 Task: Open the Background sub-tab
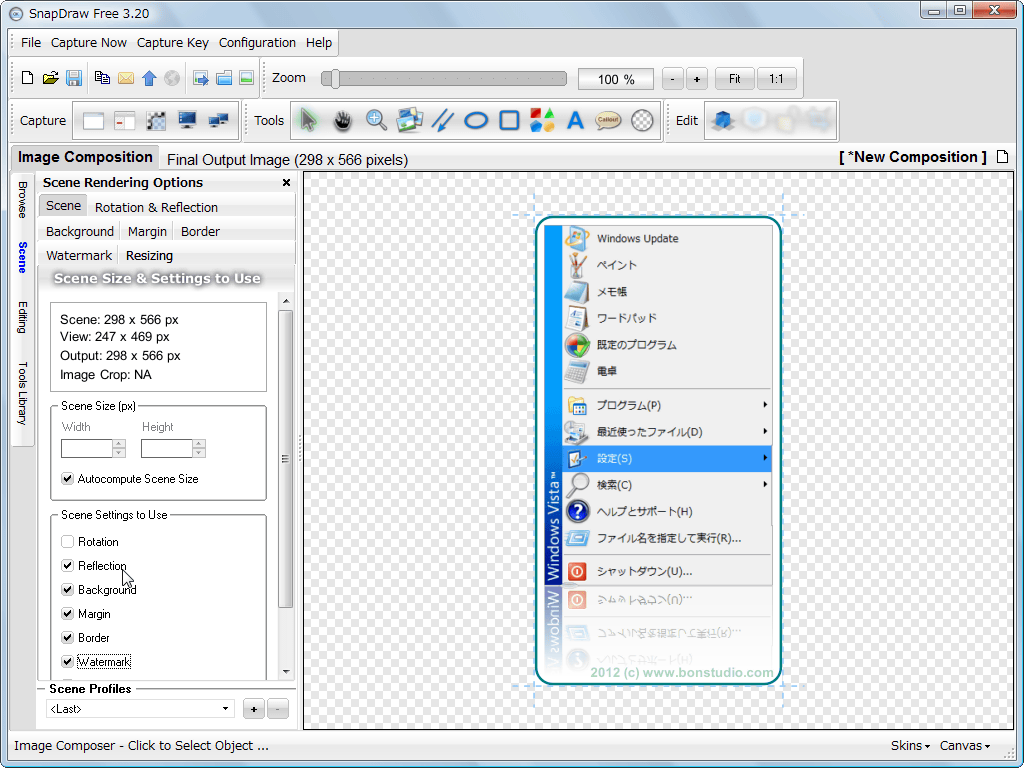(x=80, y=231)
